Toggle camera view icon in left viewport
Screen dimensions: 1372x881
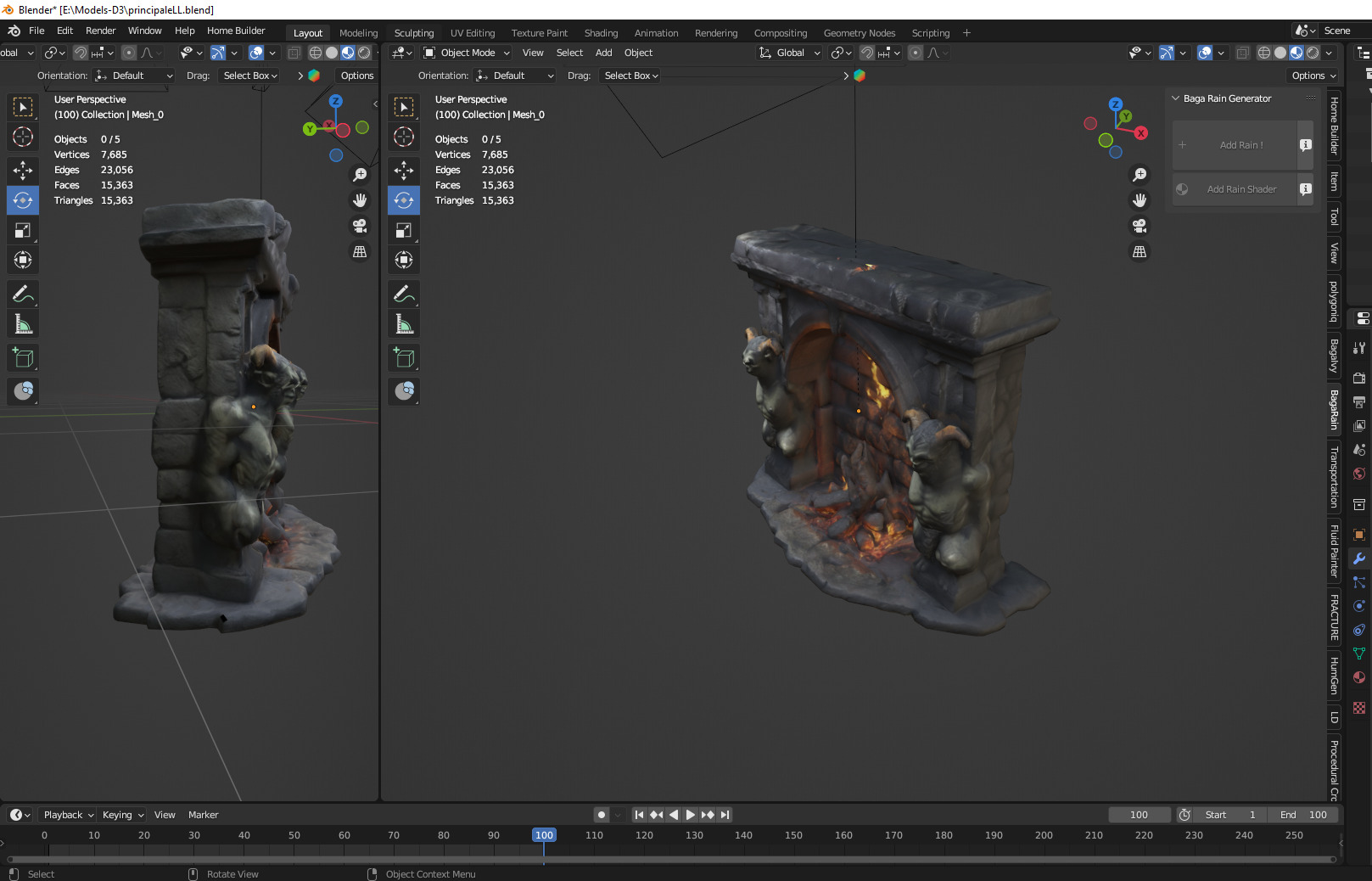[x=360, y=226]
